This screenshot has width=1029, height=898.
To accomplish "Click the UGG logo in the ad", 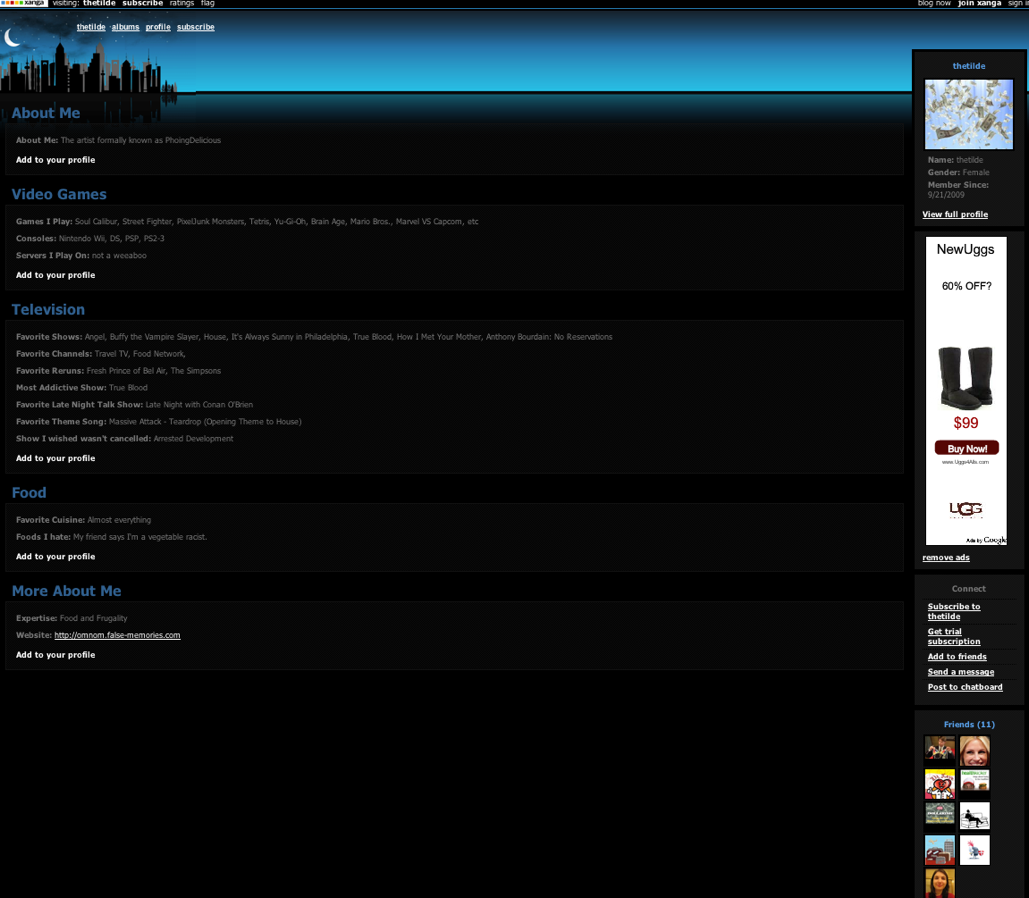I will click(965, 509).
